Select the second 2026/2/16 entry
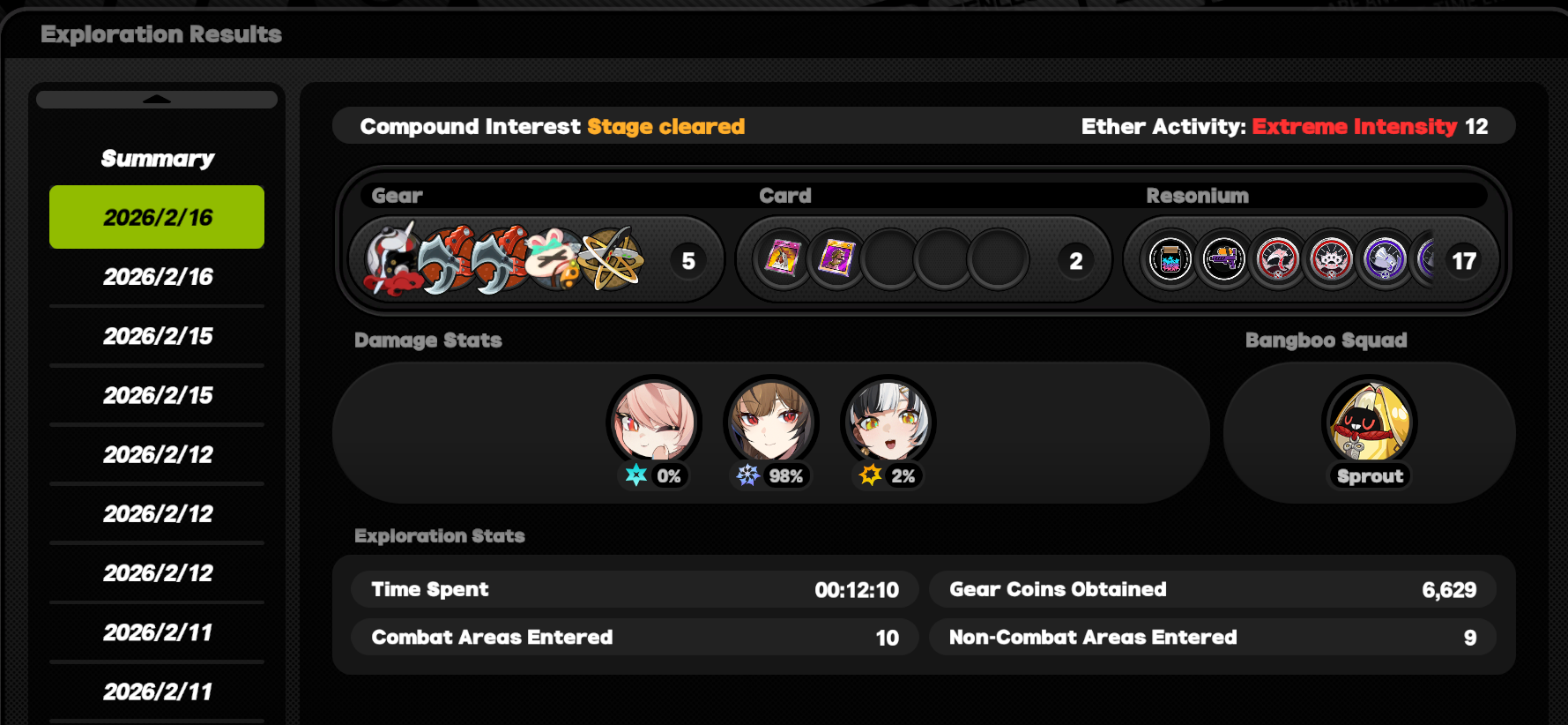This screenshot has width=1568, height=725. coord(157,277)
